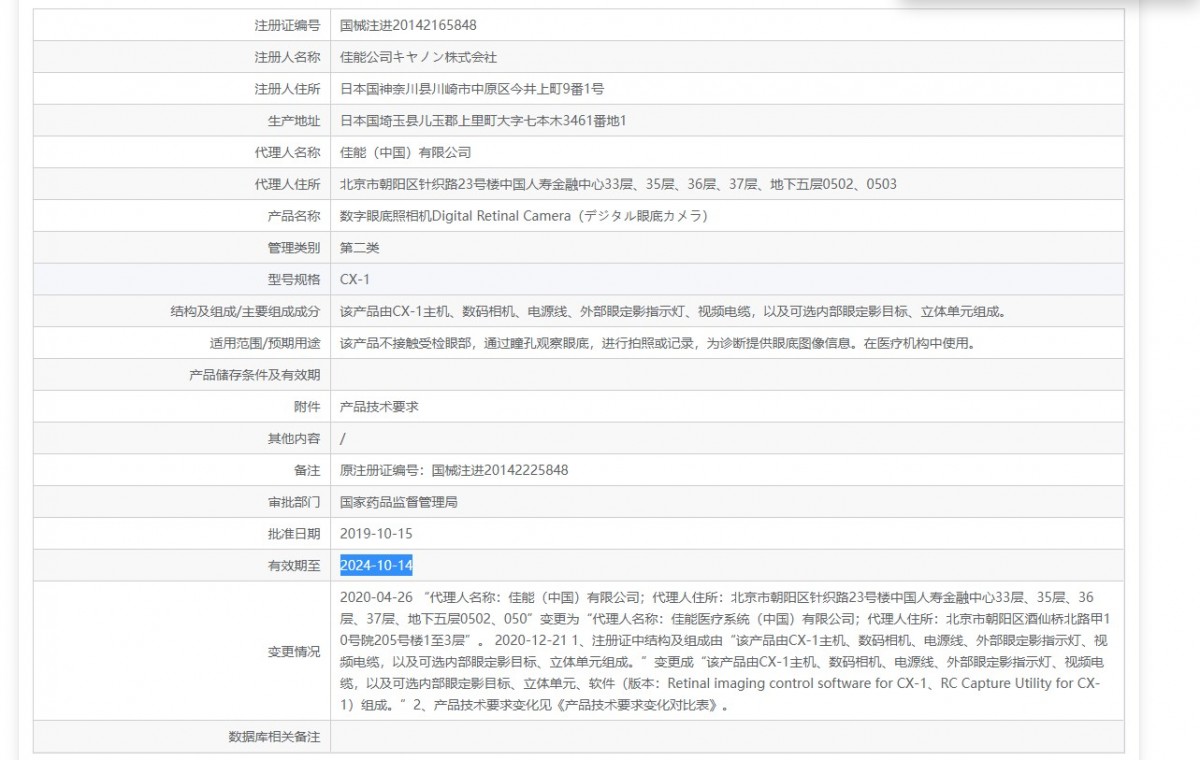Select original number 原注册证编号：国械注进20142225848
Viewport: 1200px width, 760px height.
454,470
